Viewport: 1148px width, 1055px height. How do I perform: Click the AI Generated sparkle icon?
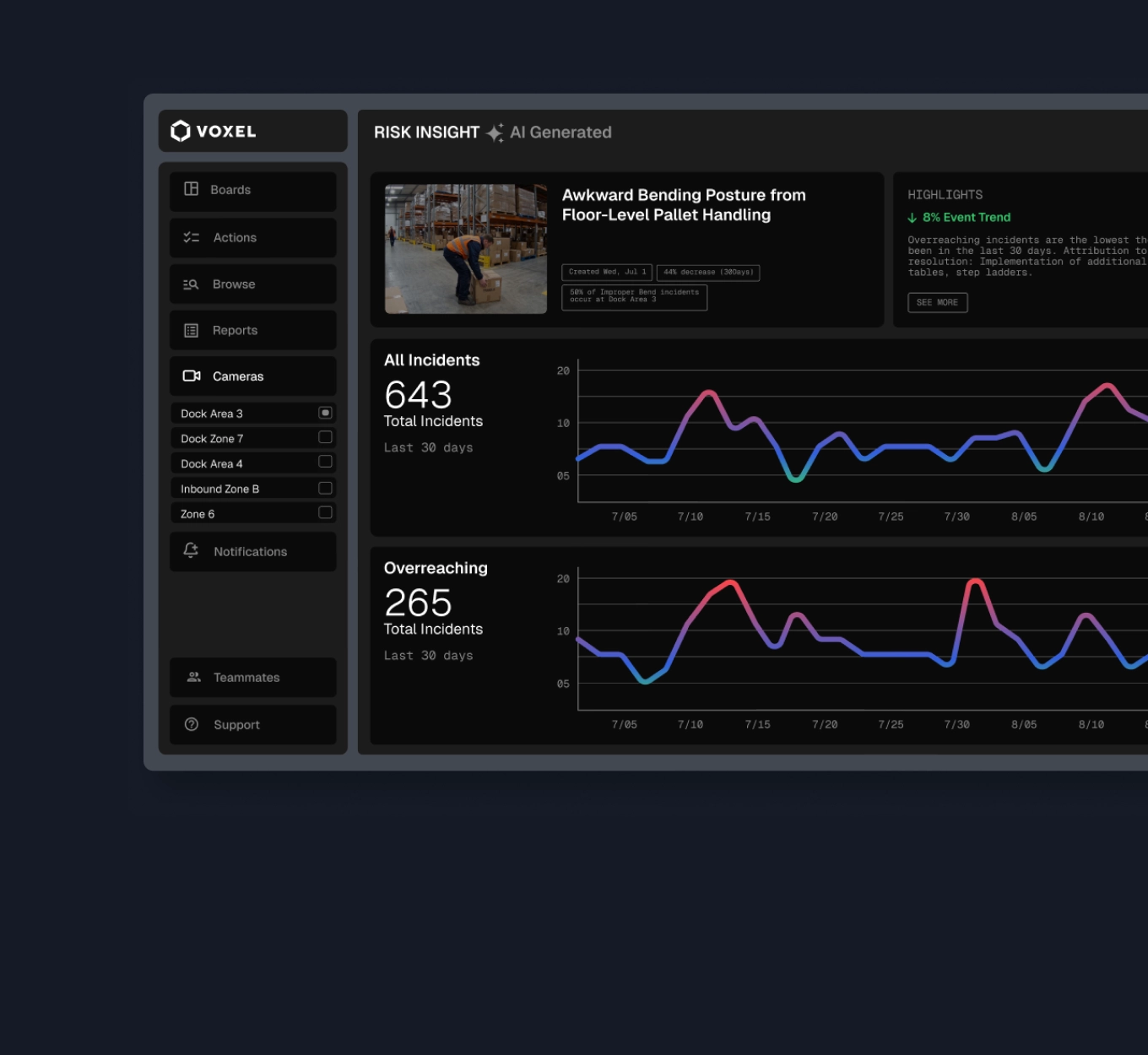click(x=495, y=133)
